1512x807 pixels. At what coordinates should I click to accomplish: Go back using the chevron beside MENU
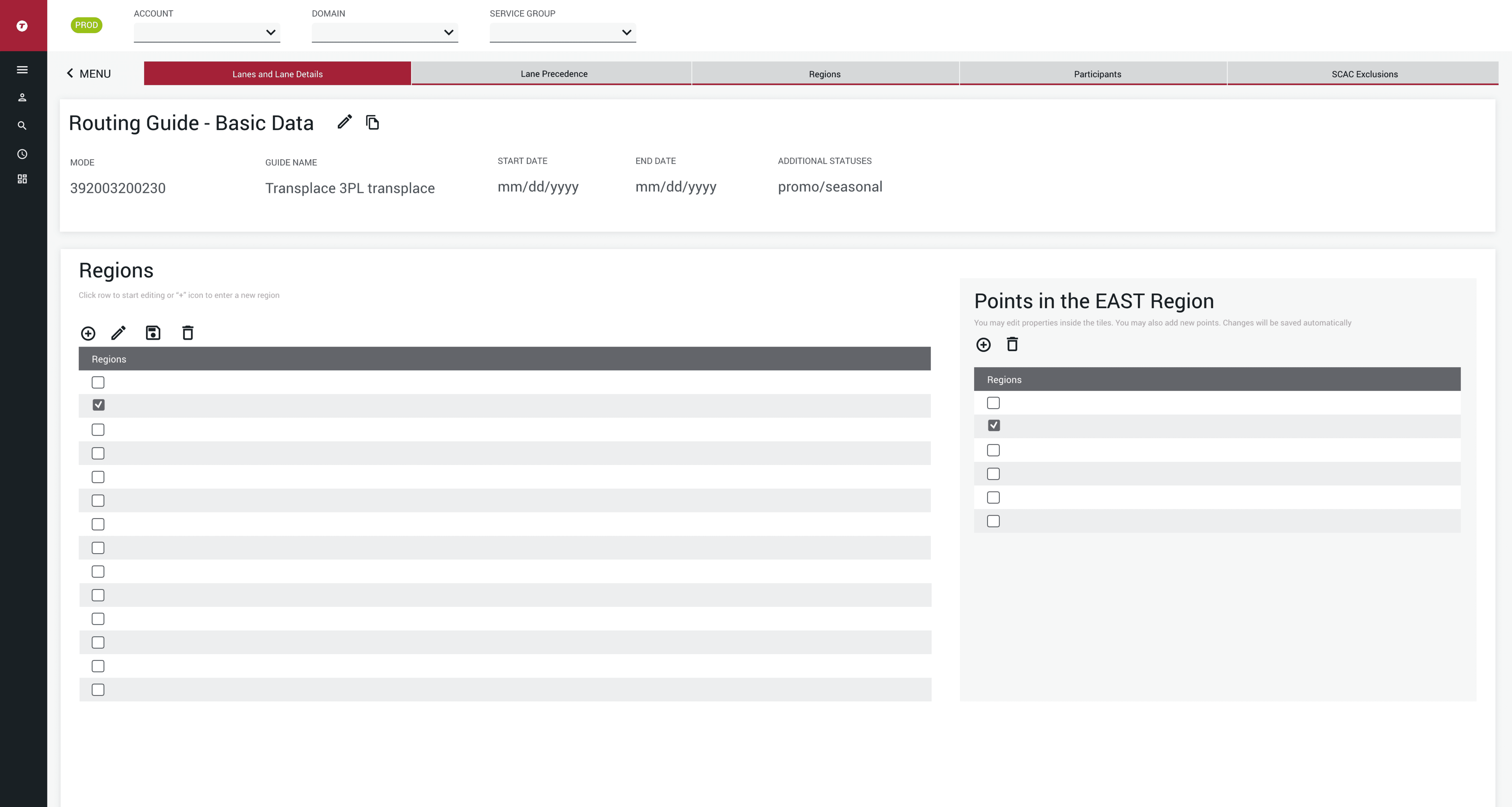click(x=70, y=73)
